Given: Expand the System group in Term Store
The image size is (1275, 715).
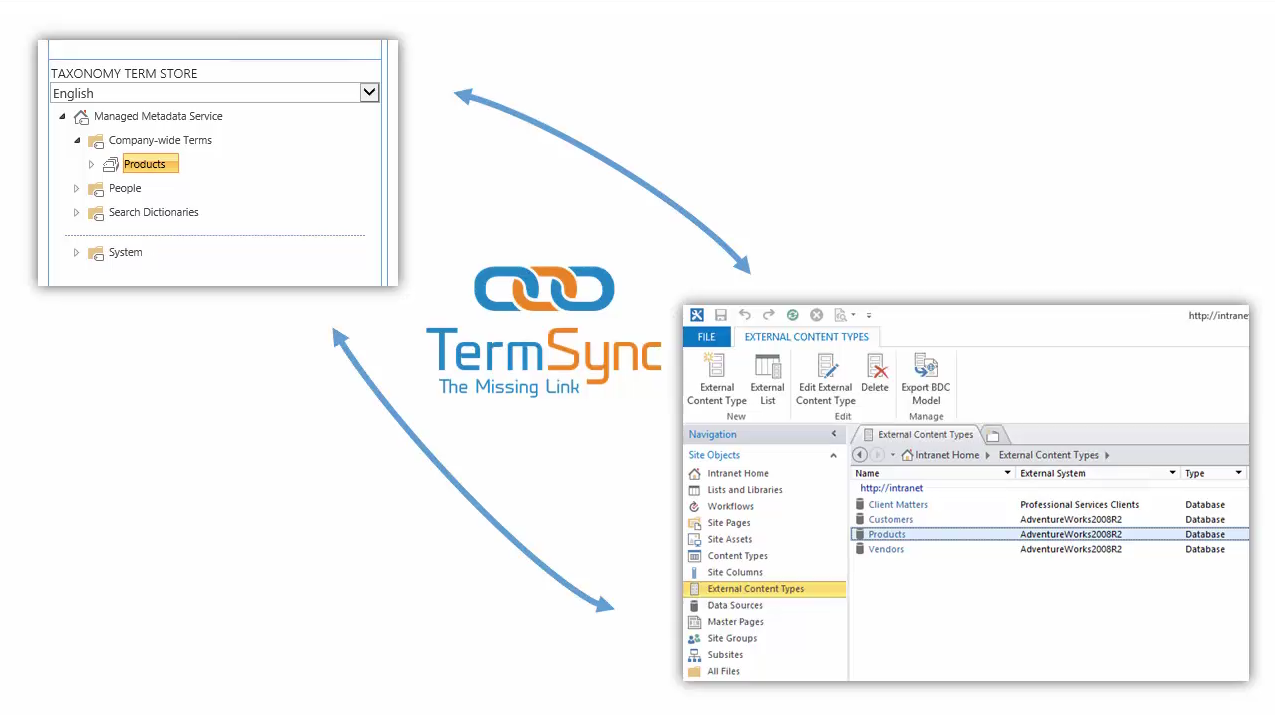Looking at the screenshot, I should coord(77,252).
